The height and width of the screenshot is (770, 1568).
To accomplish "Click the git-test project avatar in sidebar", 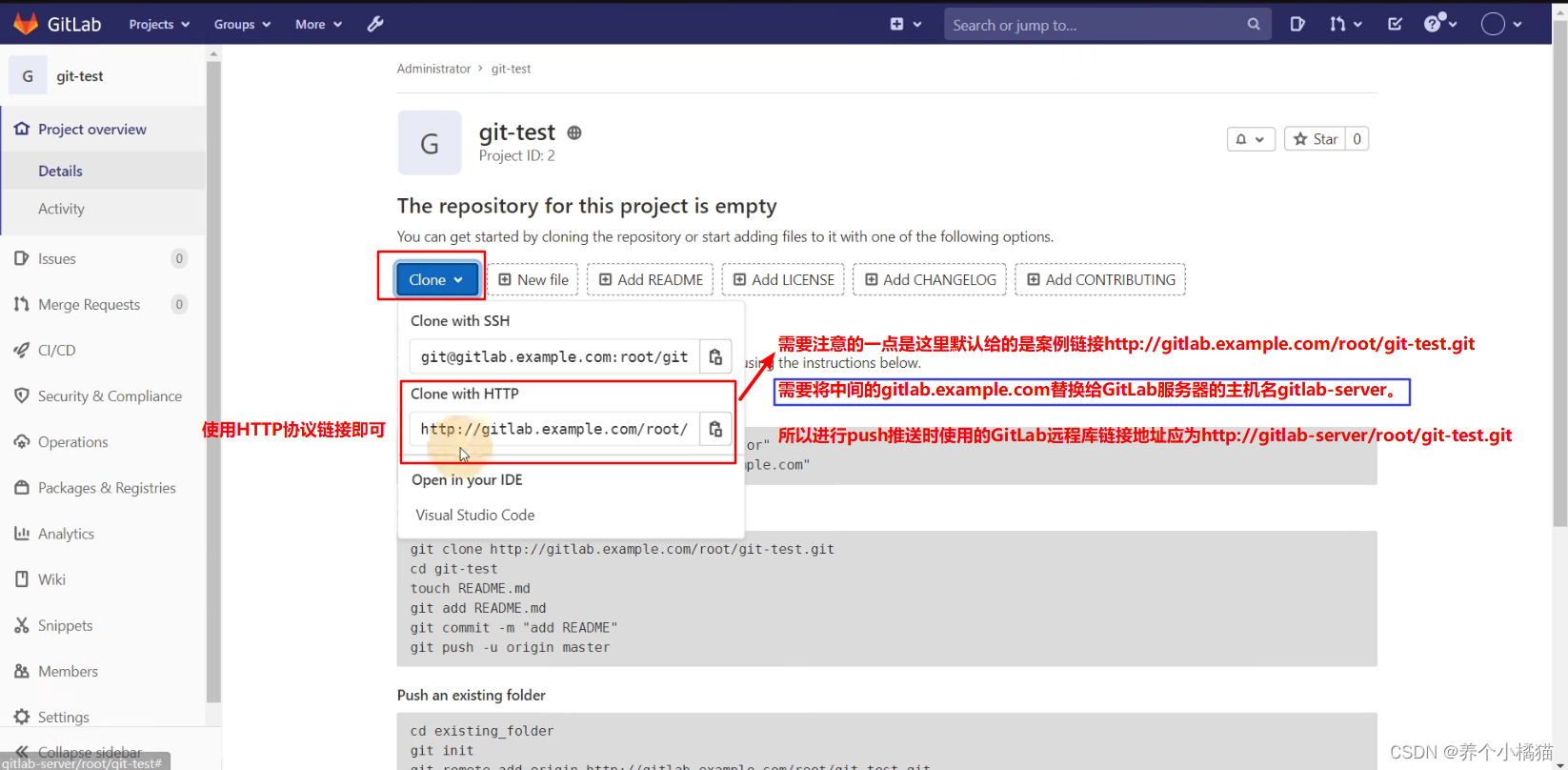I will pyautogui.click(x=28, y=75).
